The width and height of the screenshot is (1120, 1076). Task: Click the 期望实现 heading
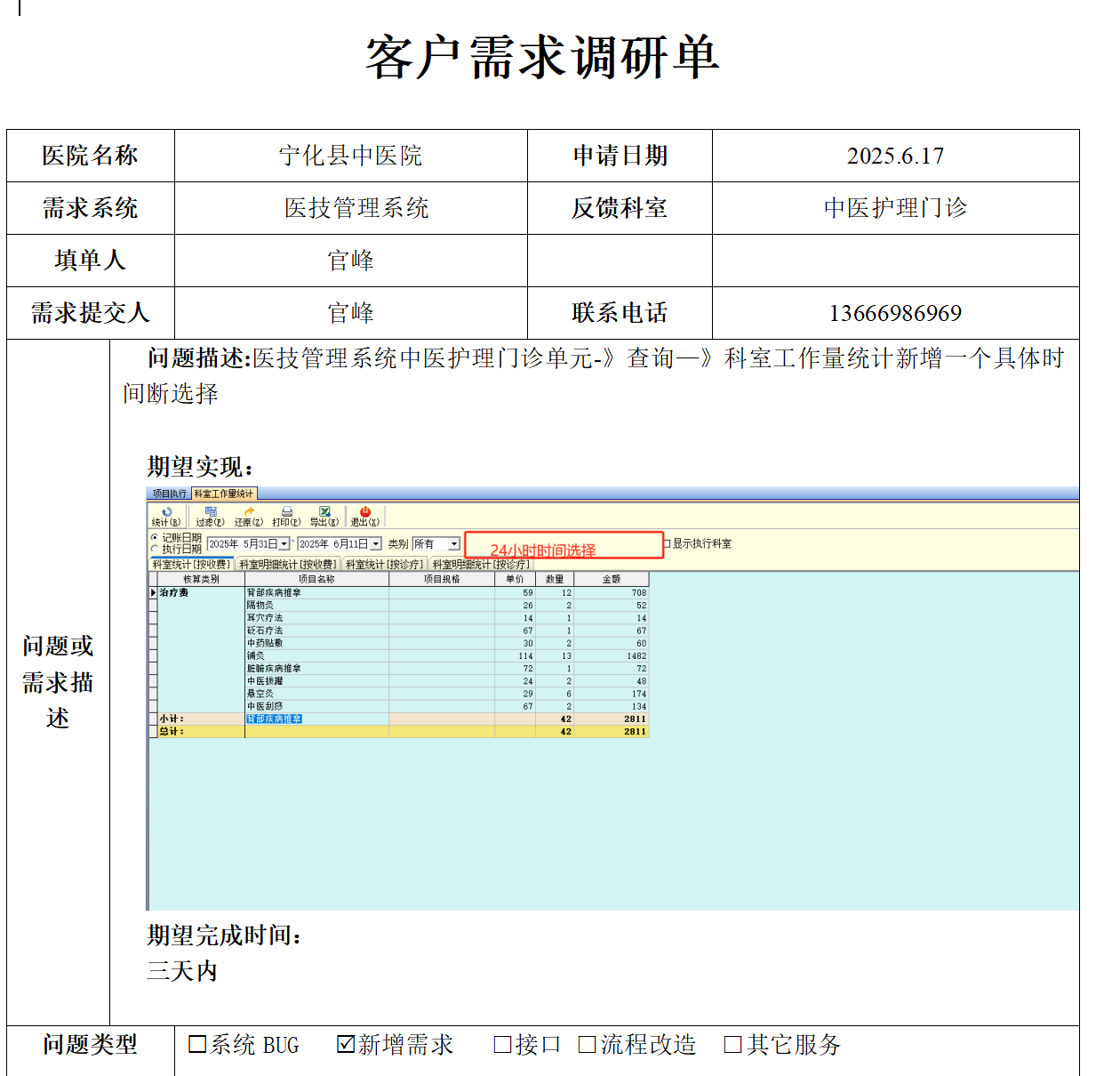point(201,467)
